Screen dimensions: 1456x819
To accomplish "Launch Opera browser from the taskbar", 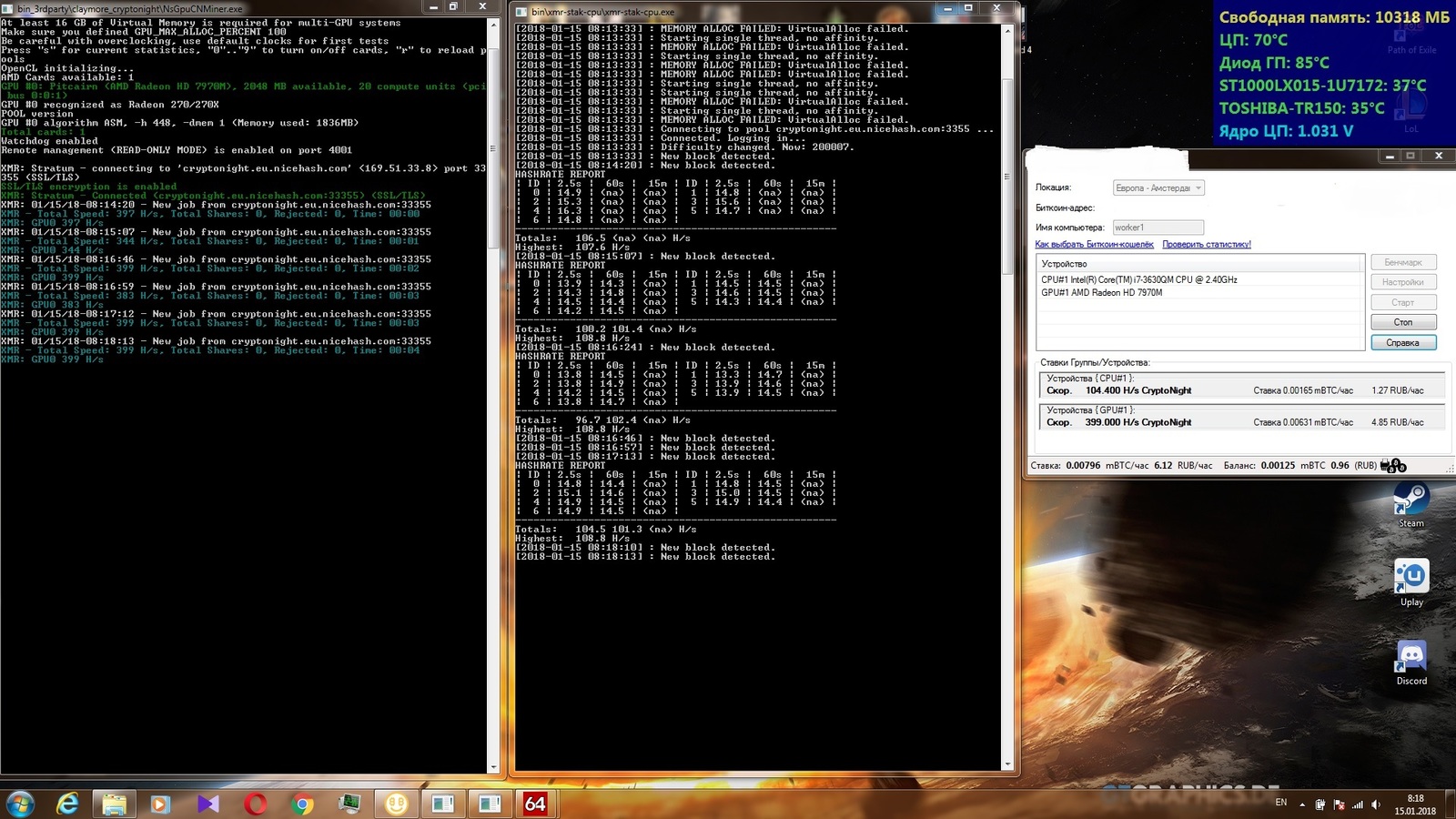I will pos(256,804).
